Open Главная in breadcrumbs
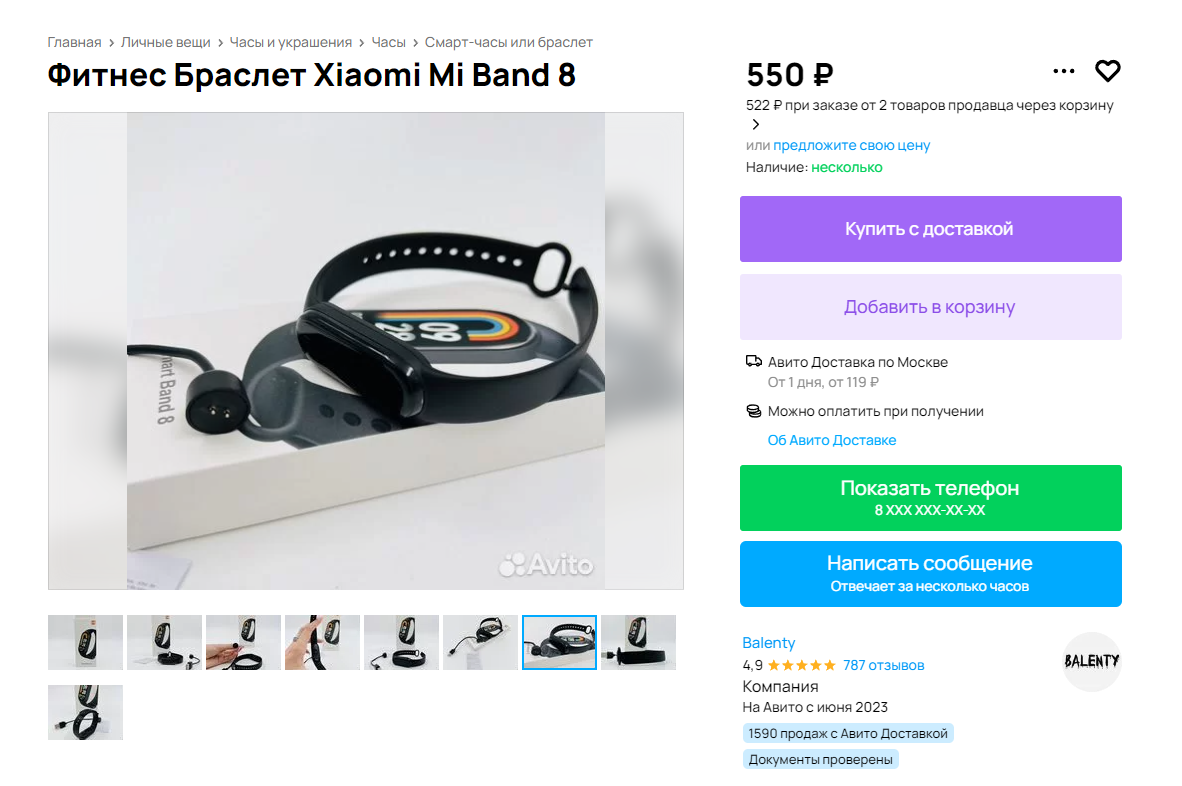This screenshot has height=786, width=1182. click(74, 42)
